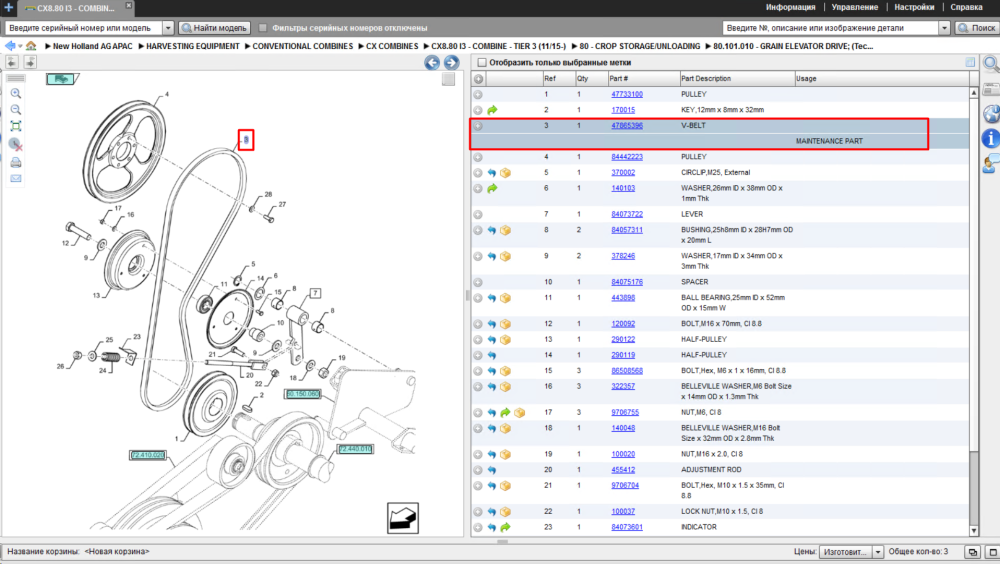1000x564 pixels.
Task: Click the Поиск search button
Action: point(976,28)
